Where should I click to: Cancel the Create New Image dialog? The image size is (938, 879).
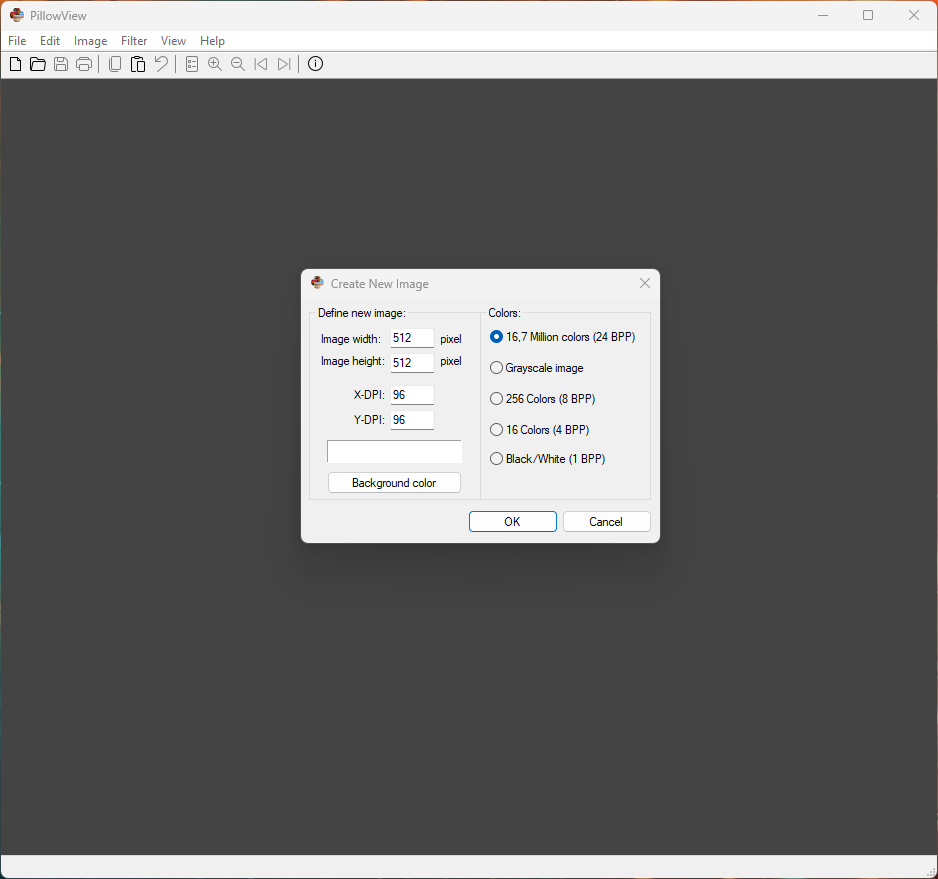click(607, 521)
